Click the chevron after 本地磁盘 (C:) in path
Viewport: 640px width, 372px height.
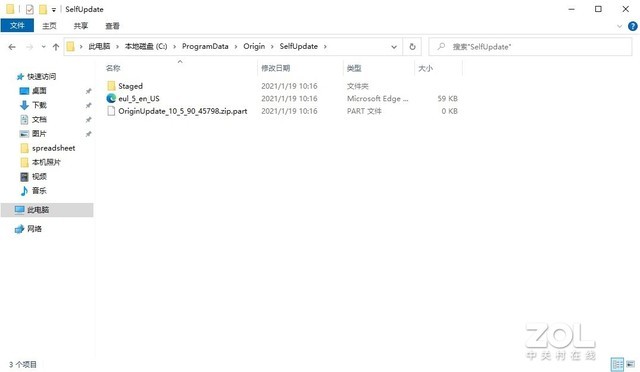point(175,47)
